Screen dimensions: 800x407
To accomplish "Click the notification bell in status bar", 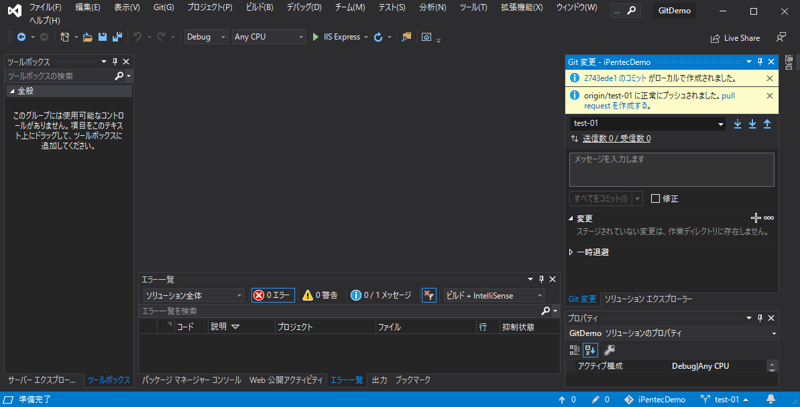I will [771, 399].
